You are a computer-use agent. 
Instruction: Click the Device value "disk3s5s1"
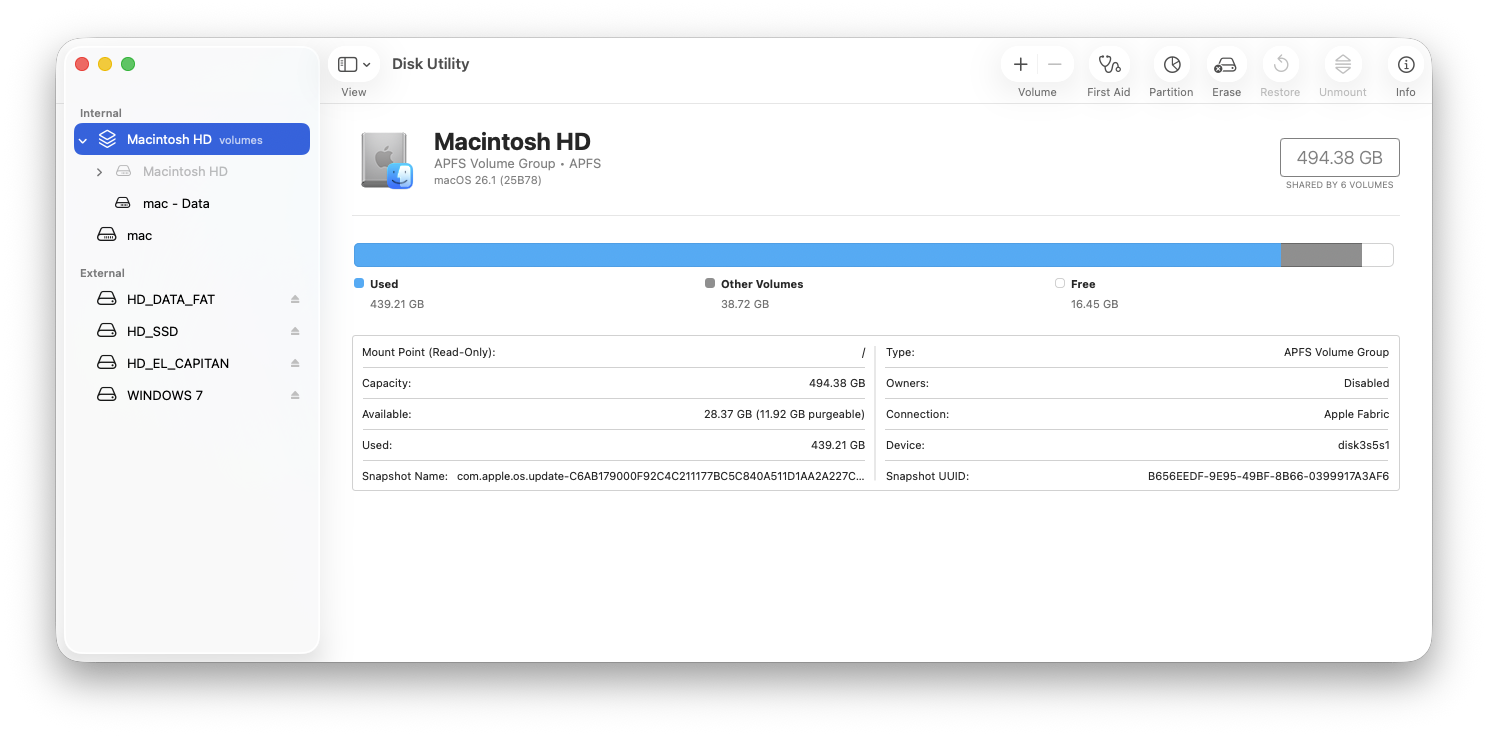(1365, 445)
